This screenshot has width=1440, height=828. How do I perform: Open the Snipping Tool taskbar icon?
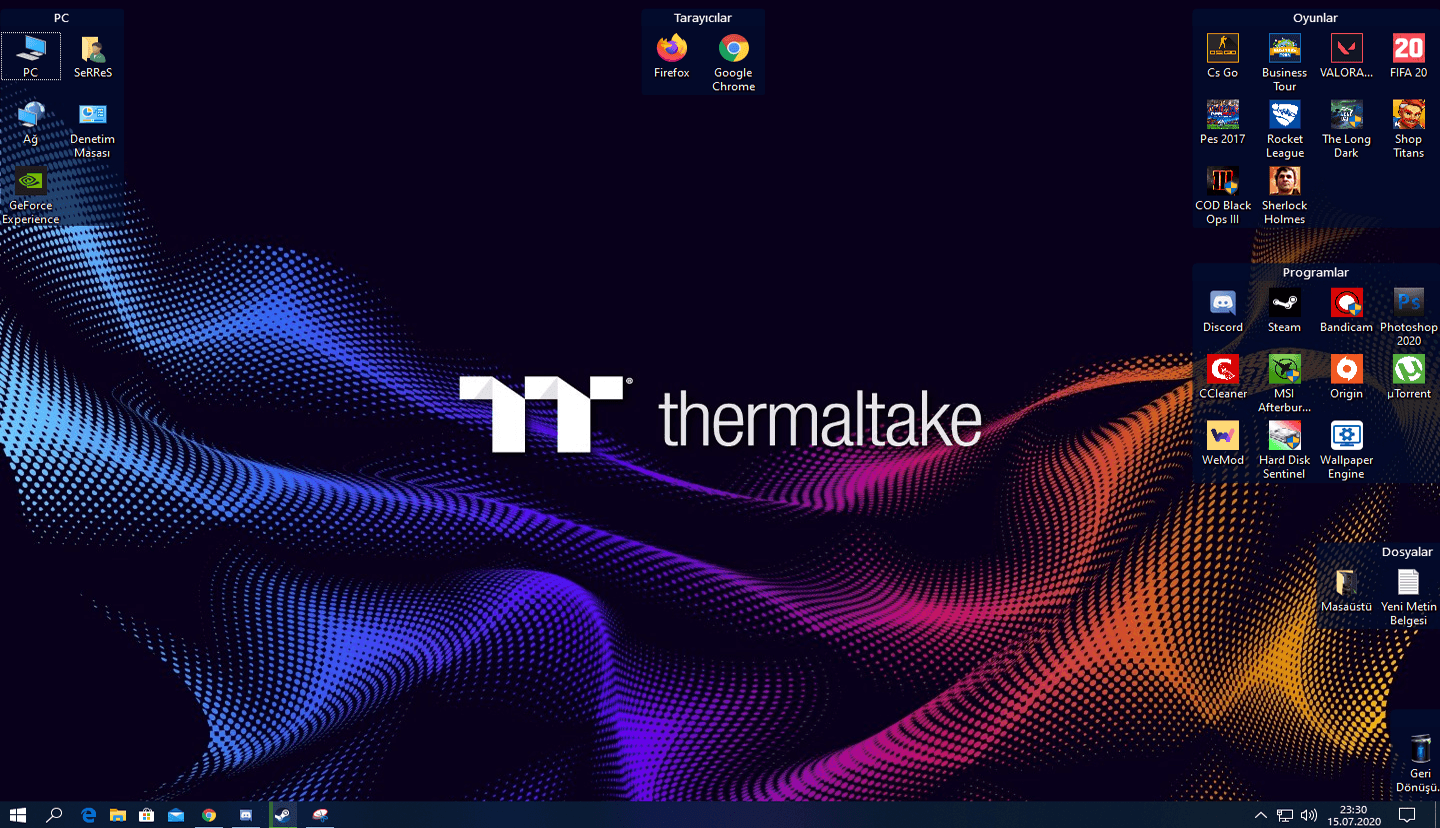click(x=320, y=815)
